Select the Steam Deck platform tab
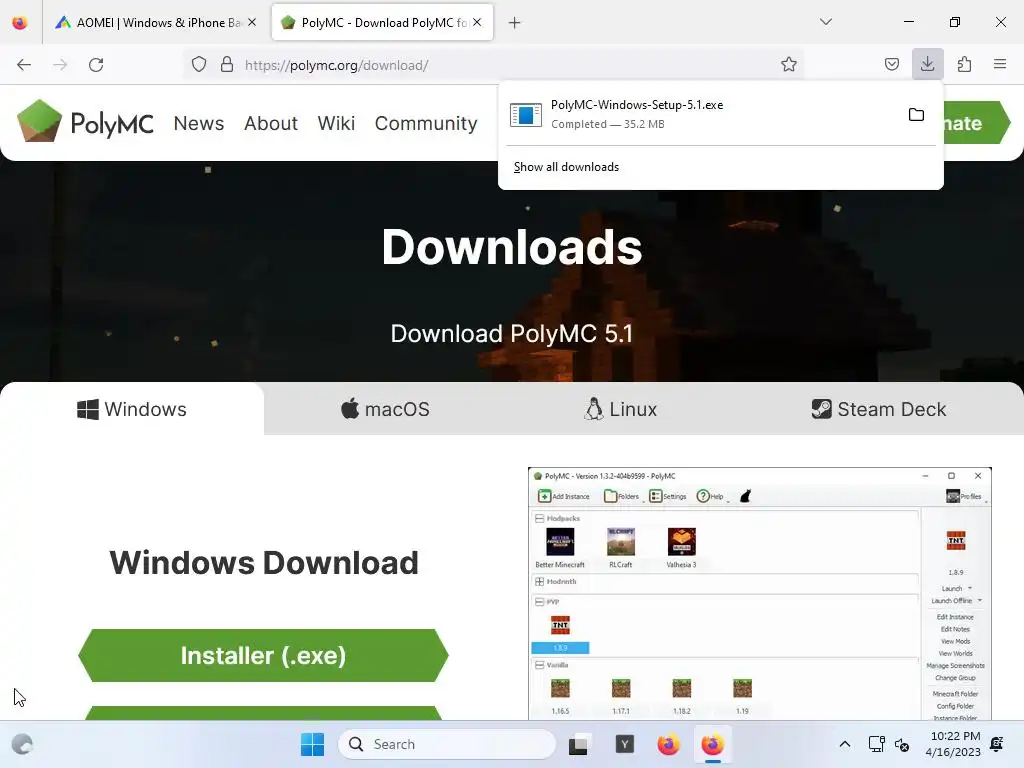1024x768 pixels. [878, 409]
